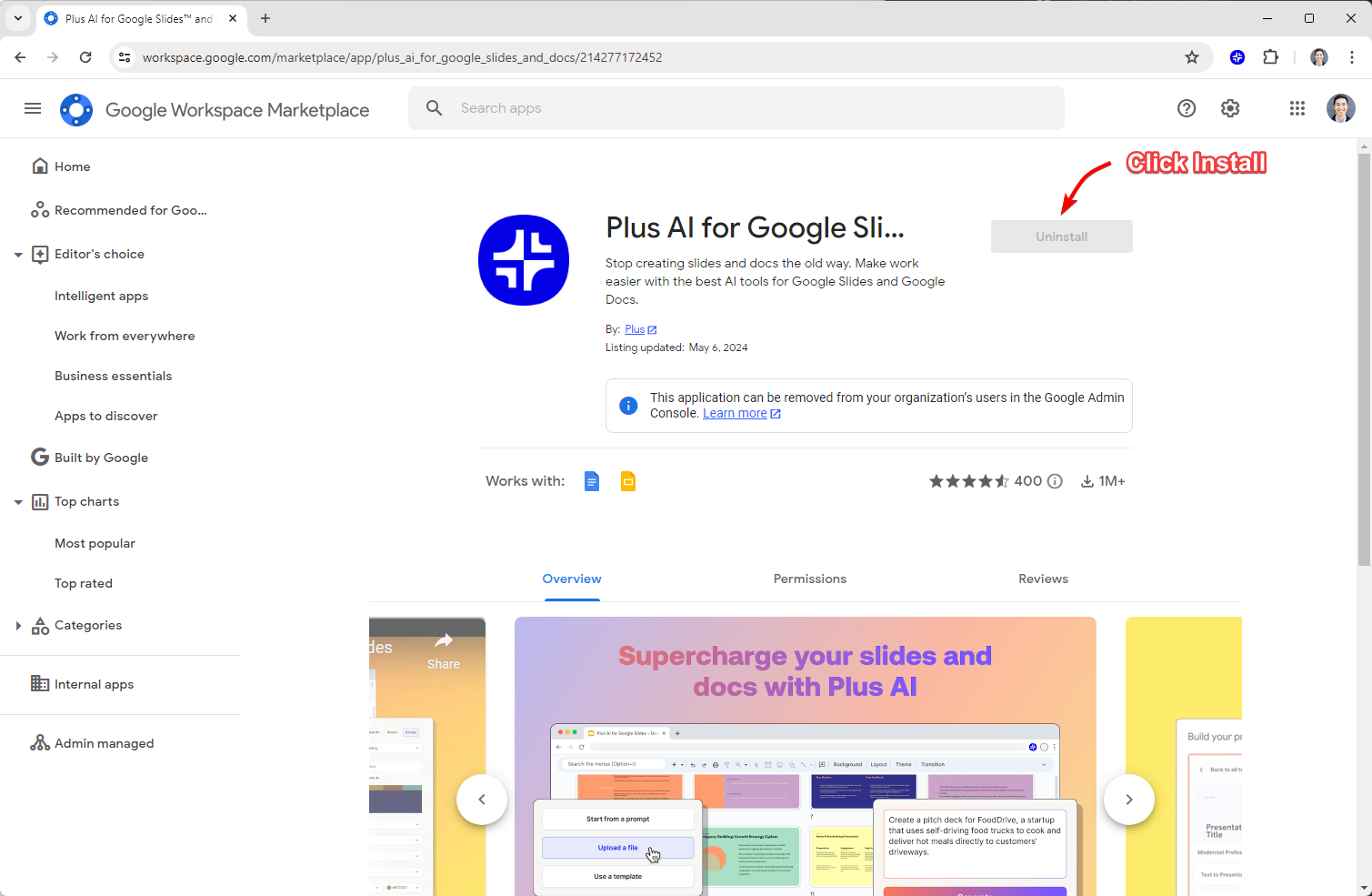Close the Plus AI browser tab
Screen dimensions: 1372x896
(x=233, y=18)
